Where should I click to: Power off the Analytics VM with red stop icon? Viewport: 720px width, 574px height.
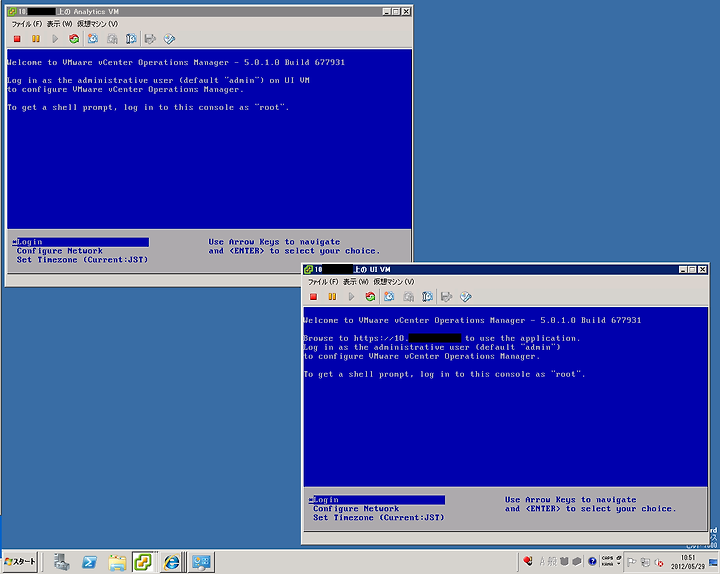17,39
